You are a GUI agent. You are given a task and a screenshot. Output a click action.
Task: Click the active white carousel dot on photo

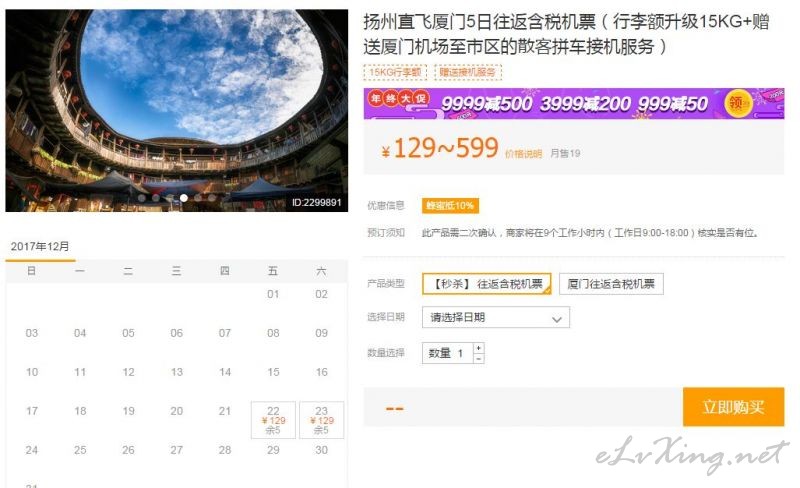point(184,198)
